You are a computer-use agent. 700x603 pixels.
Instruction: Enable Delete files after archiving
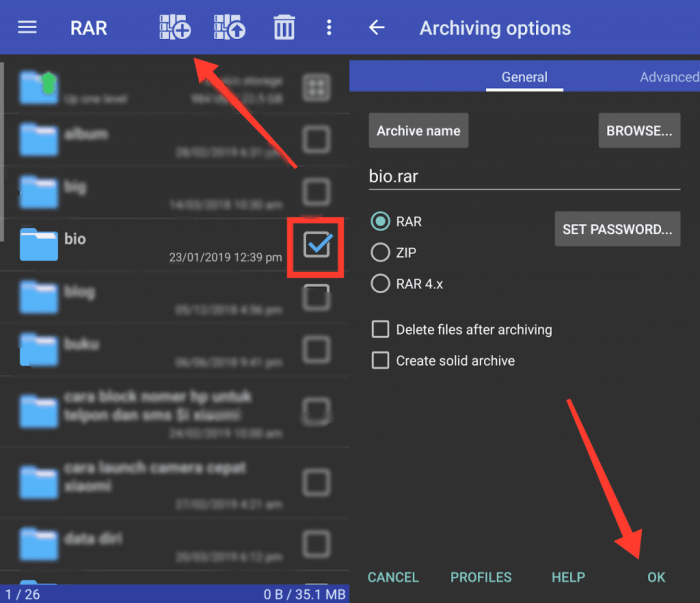pyautogui.click(x=380, y=329)
